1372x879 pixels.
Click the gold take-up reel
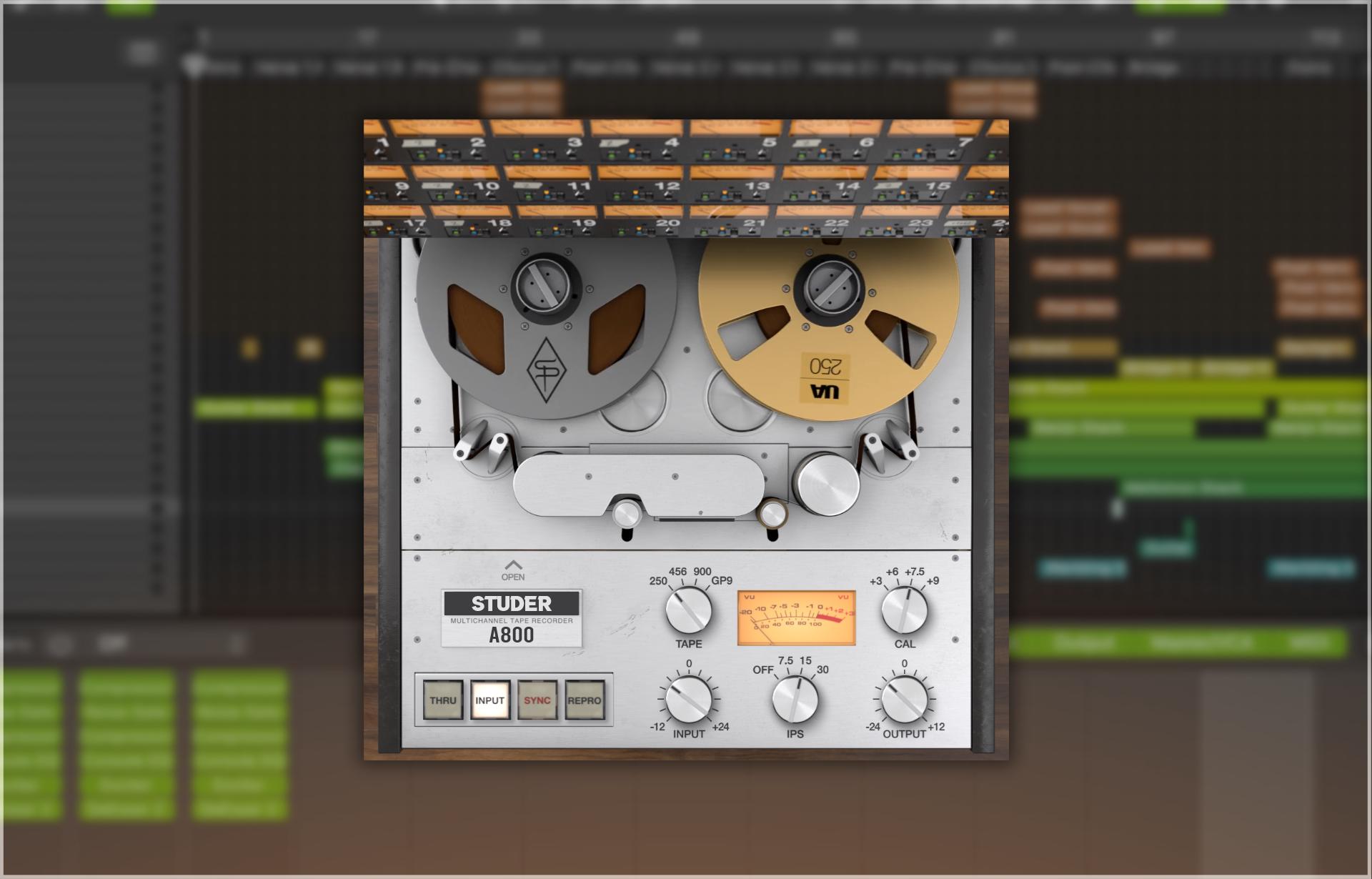click(x=829, y=329)
